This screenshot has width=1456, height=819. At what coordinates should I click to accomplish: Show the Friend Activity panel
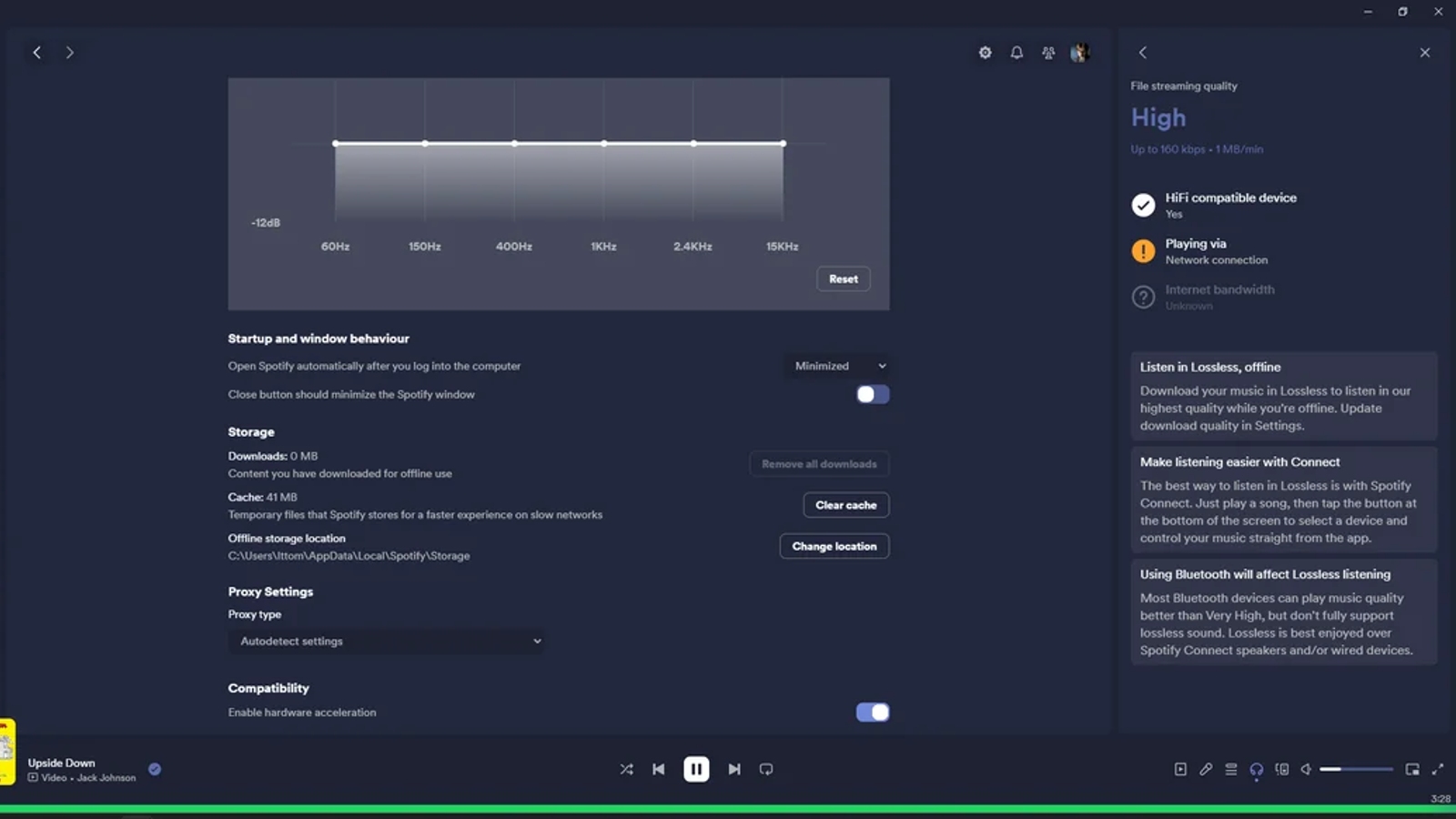click(x=1048, y=52)
